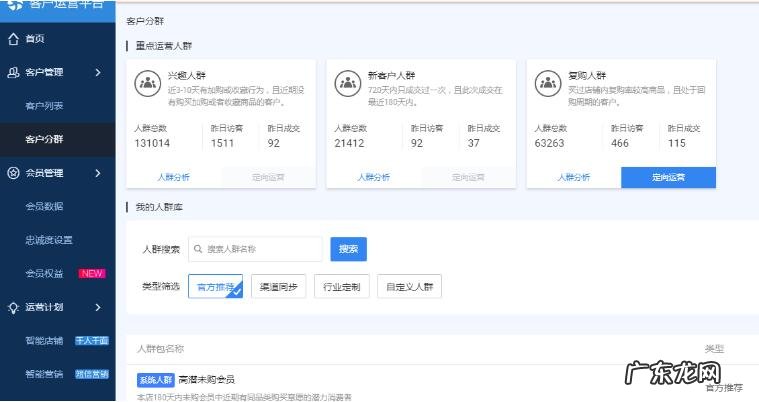759x402 pixels.
Task: Click the 运营计划 lightbulb icon
Action: click(14, 308)
